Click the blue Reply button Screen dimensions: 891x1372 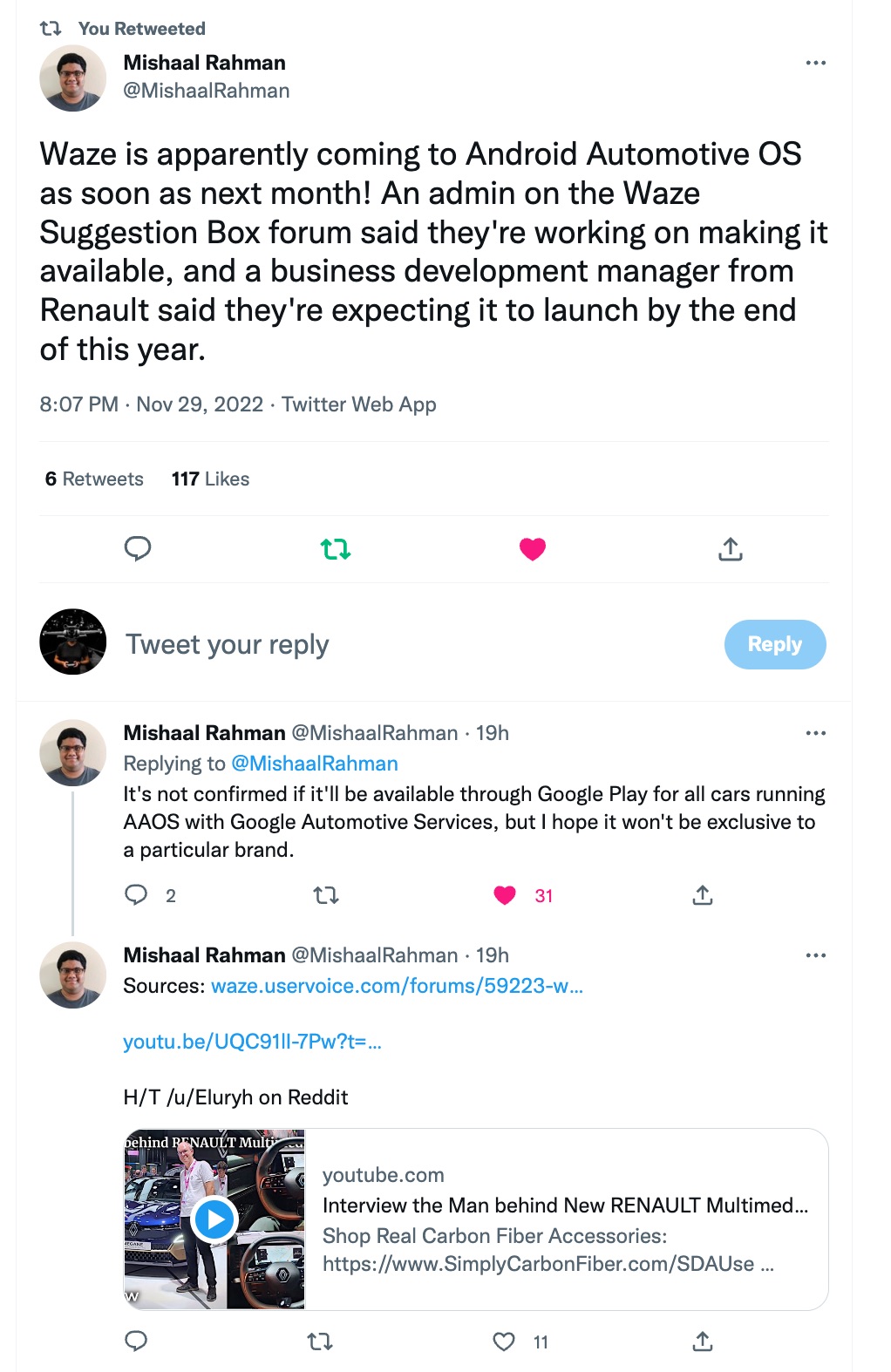pyautogui.click(x=774, y=644)
